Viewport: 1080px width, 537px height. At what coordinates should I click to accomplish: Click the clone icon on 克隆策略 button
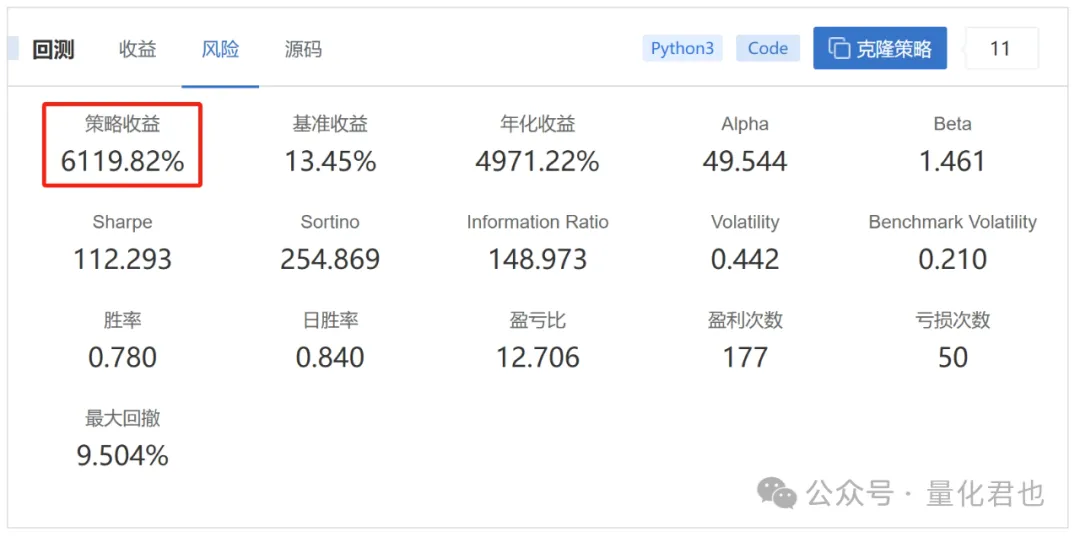(x=838, y=49)
